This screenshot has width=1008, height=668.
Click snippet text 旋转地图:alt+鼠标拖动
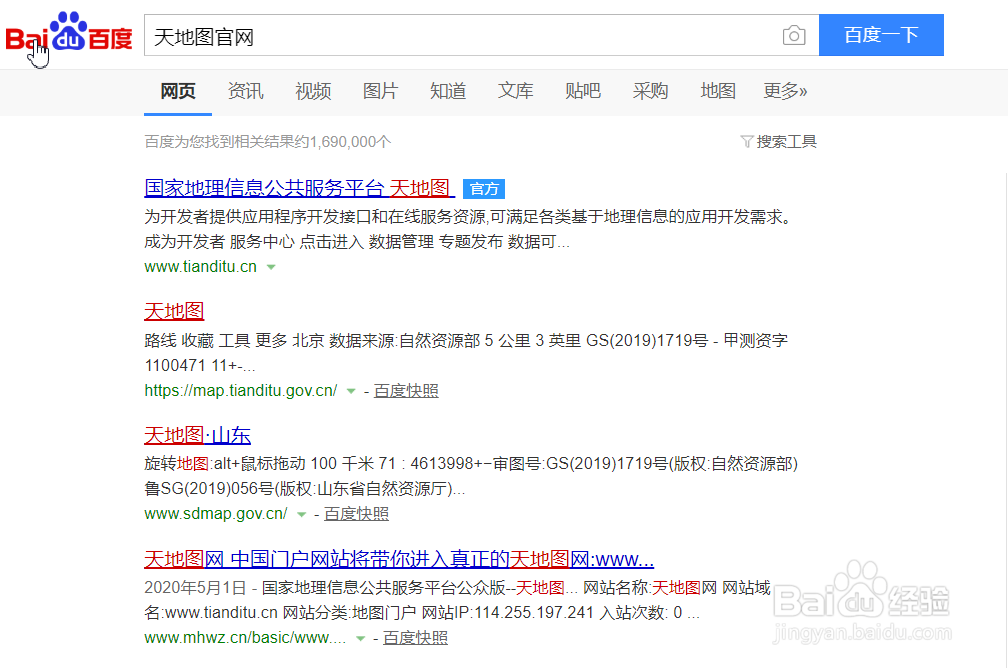click(224, 464)
